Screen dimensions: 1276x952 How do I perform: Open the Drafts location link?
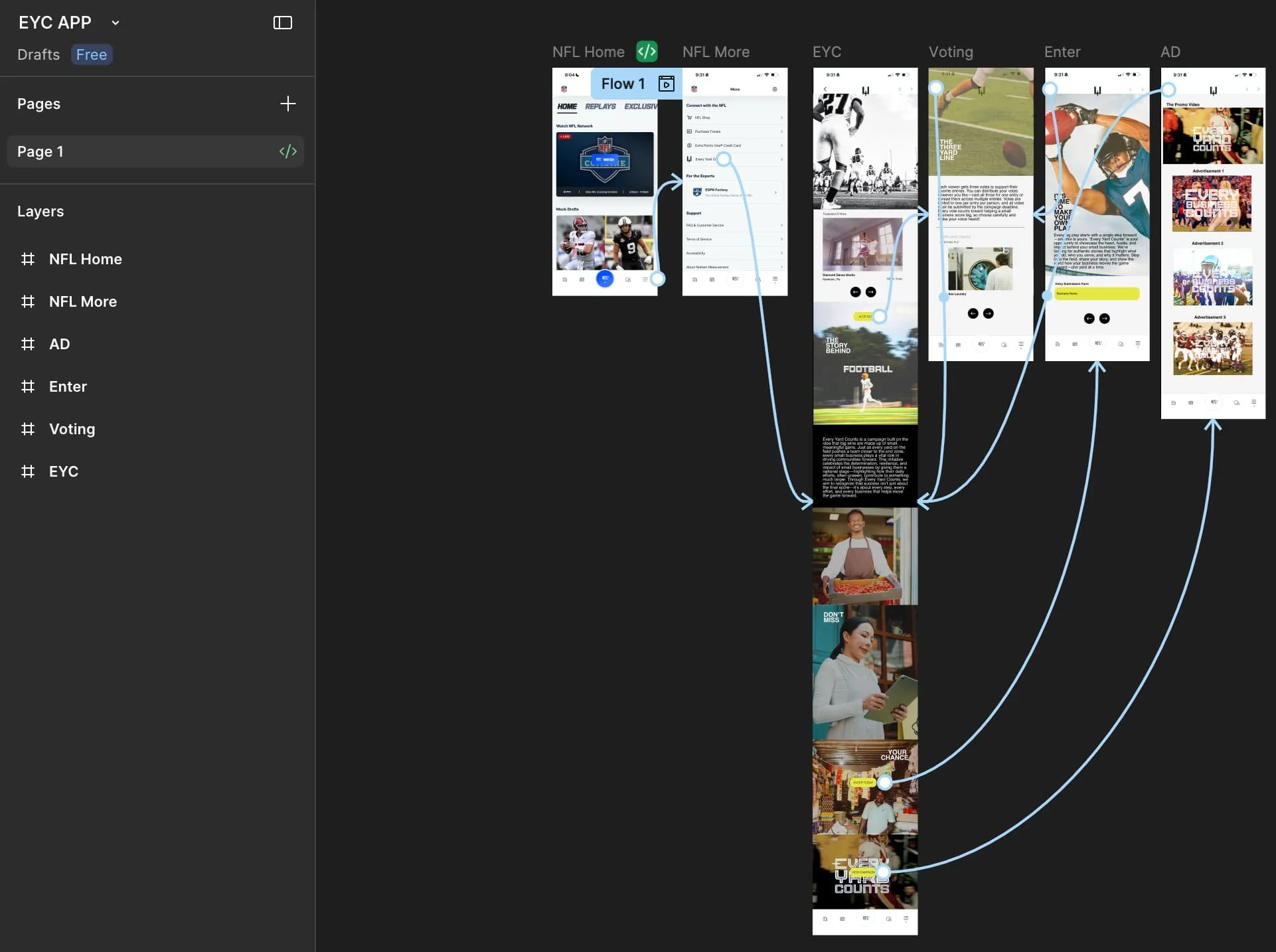coord(39,54)
